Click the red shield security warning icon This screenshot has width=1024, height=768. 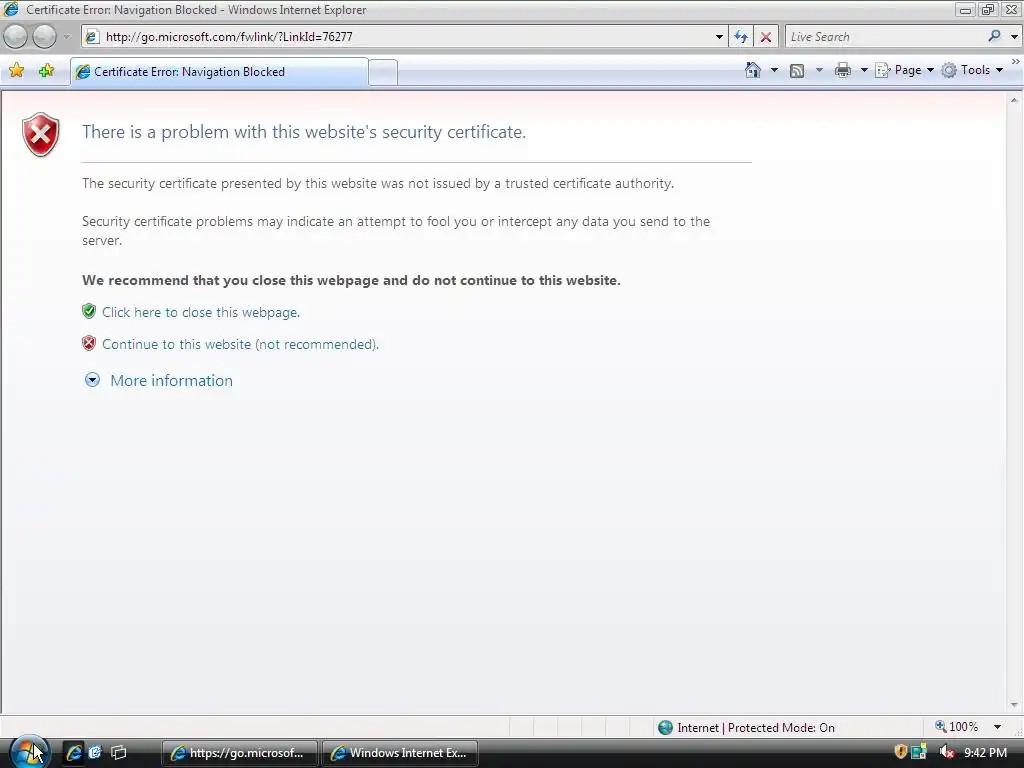coord(40,135)
